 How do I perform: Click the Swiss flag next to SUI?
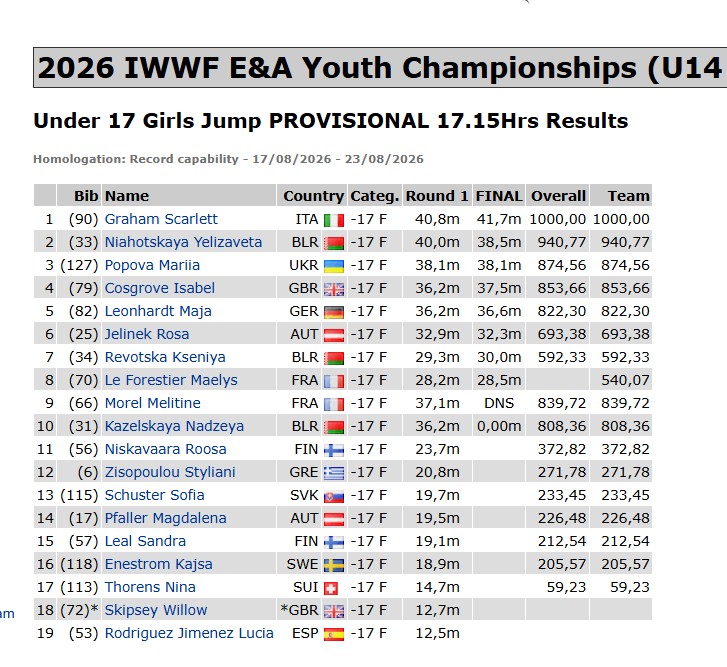point(331,588)
